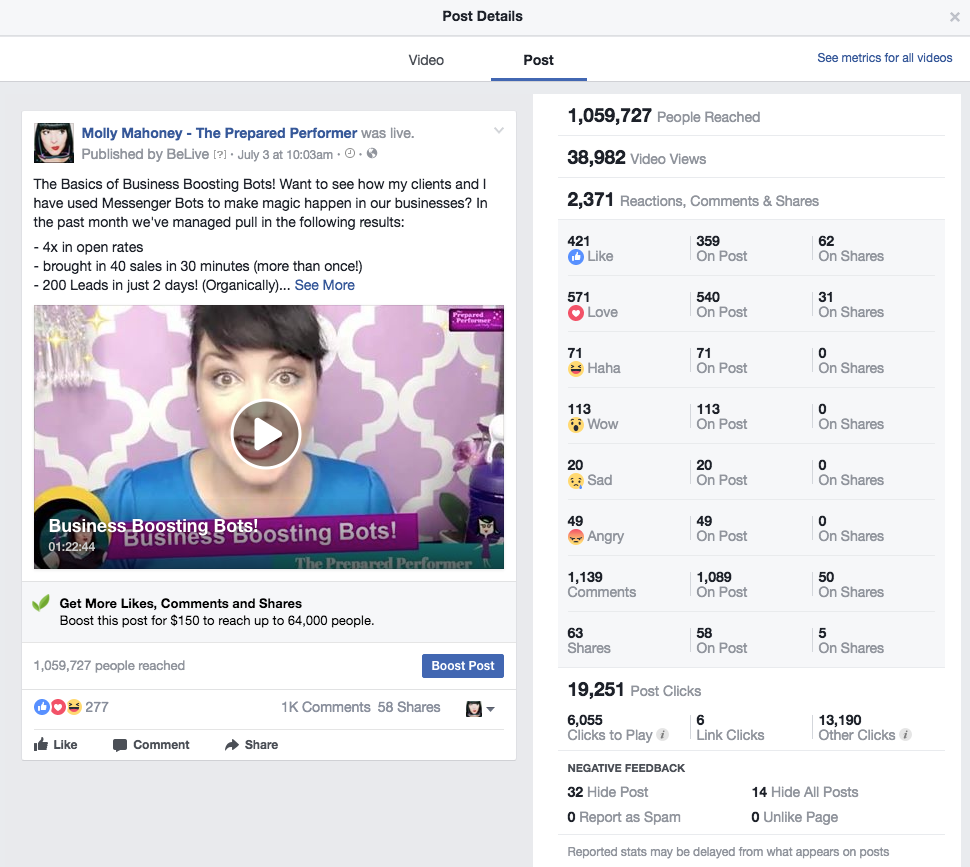This screenshot has height=867, width=970.
Task: Click Molly Mahoney profile picture thumbnail
Action: click(54, 143)
